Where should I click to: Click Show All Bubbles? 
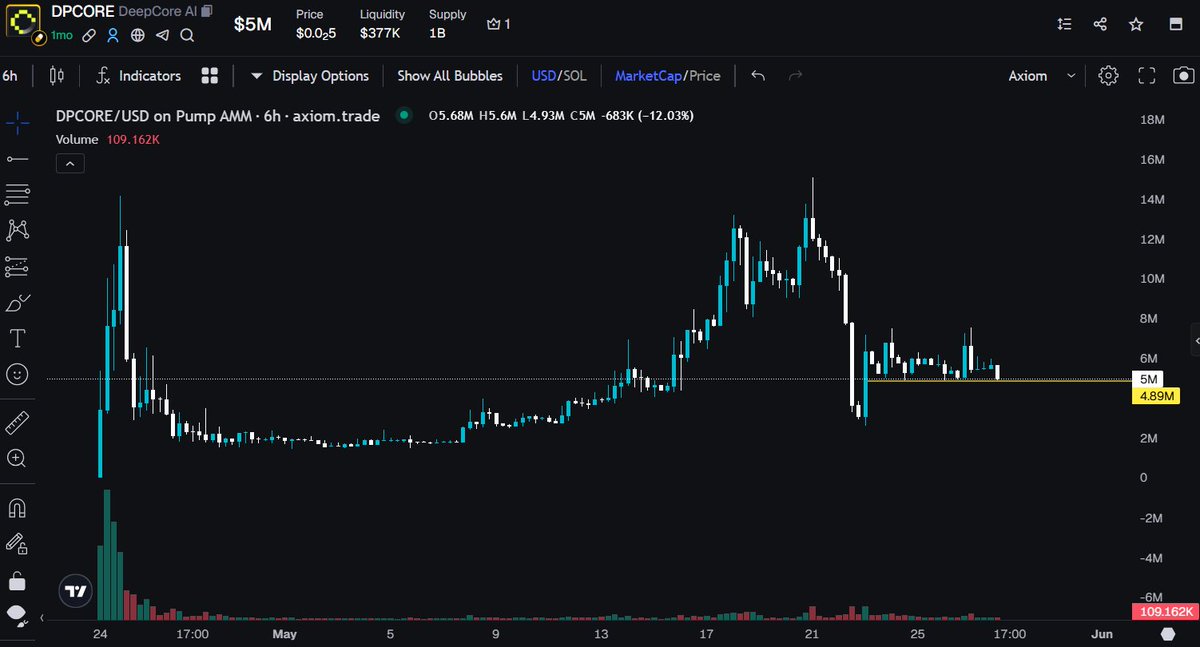pos(450,76)
